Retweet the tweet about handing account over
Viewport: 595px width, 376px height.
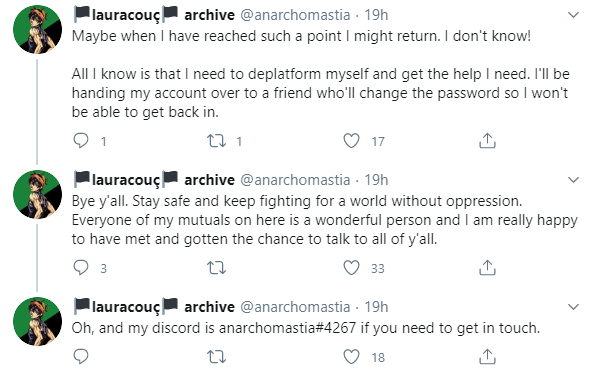coord(216,141)
